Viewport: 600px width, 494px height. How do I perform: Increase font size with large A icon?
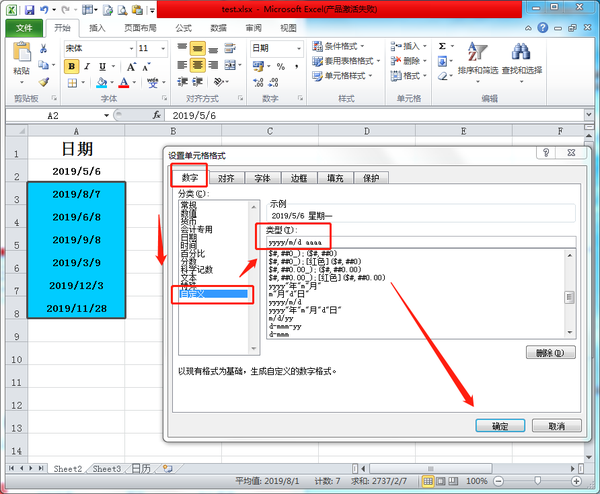[x=131, y=67]
